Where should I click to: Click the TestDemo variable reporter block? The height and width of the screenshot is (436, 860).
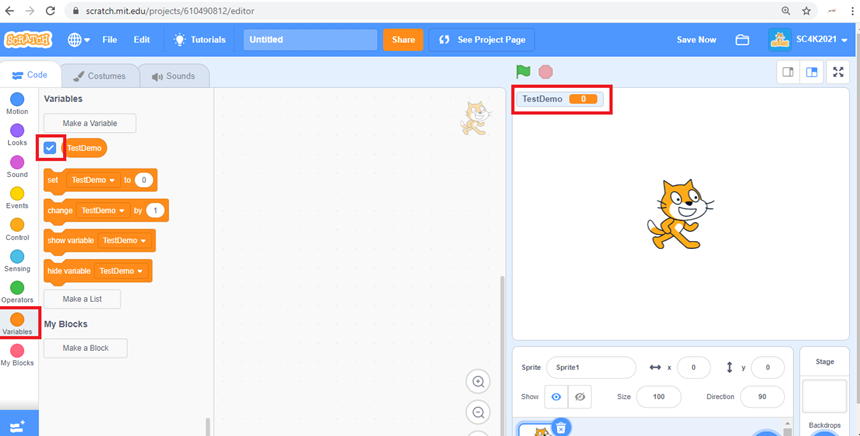tap(84, 148)
